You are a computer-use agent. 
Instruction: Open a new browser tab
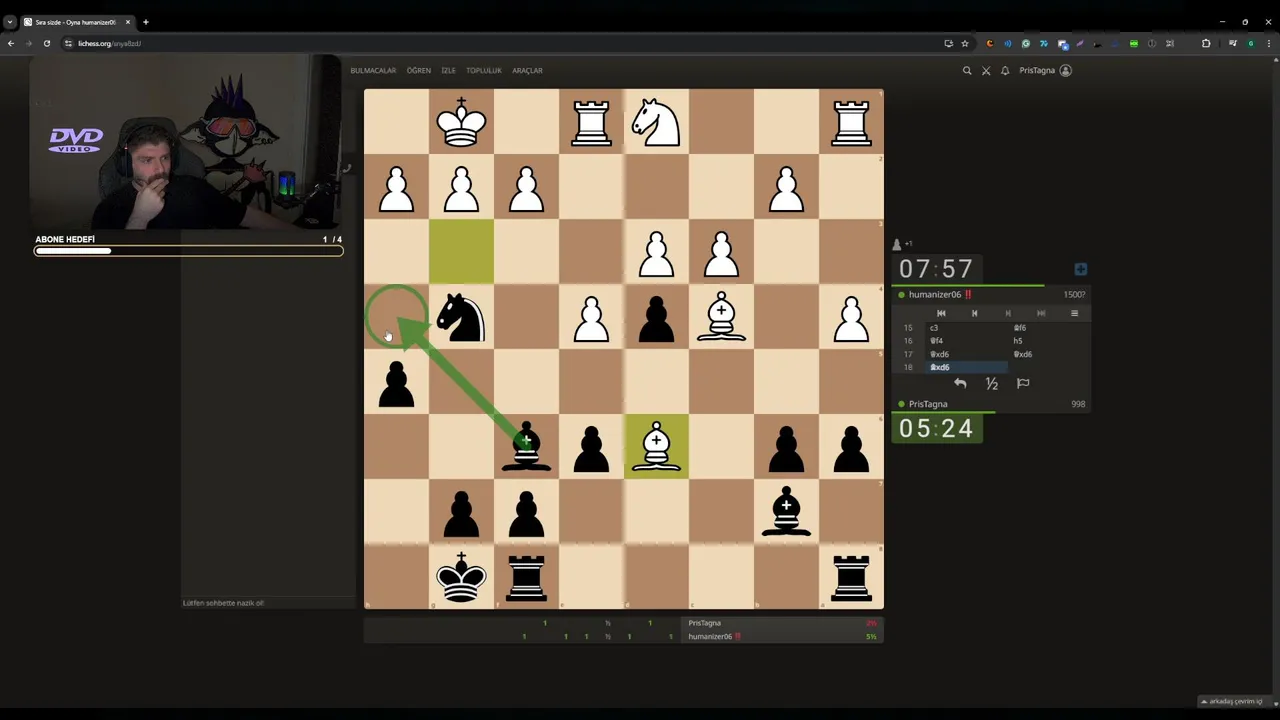coord(145,21)
